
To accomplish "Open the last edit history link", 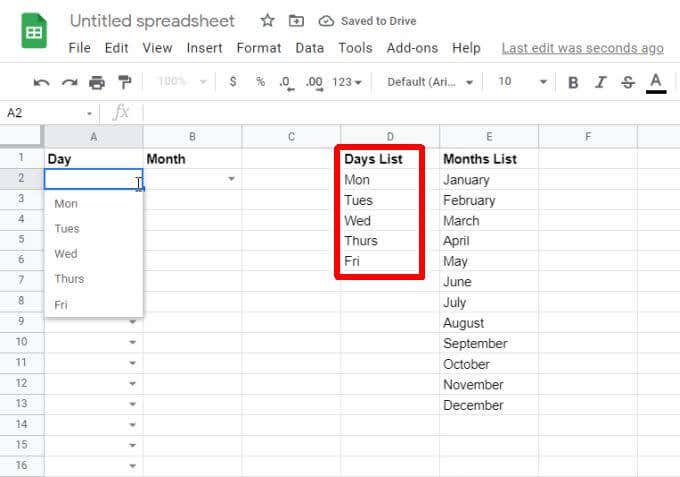I will [582, 48].
